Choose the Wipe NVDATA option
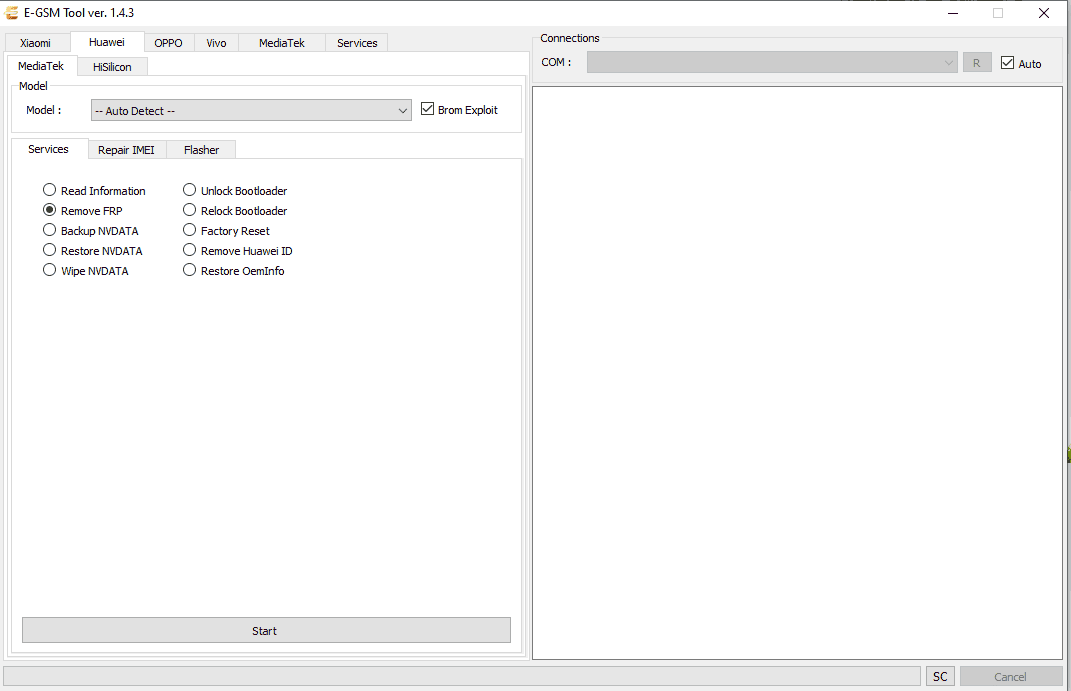1071x691 pixels. pos(85,270)
